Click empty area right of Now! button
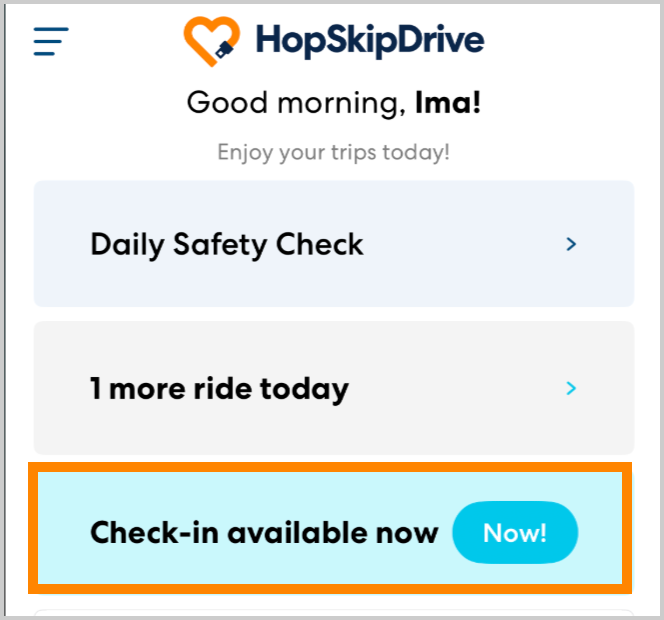This screenshot has height=620, width=664. click(600, 532)
